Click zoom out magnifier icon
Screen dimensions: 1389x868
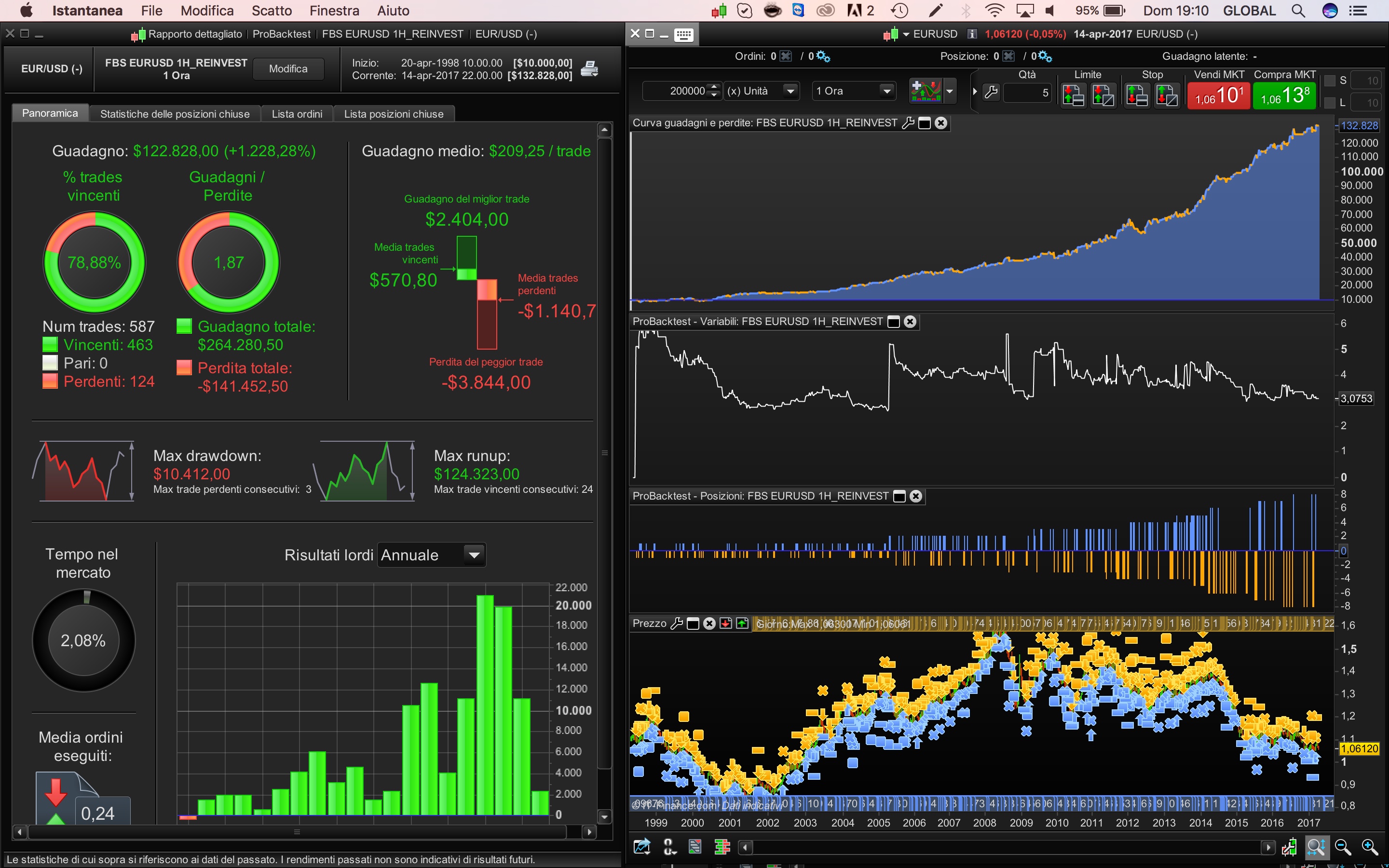coord(1343,847)
